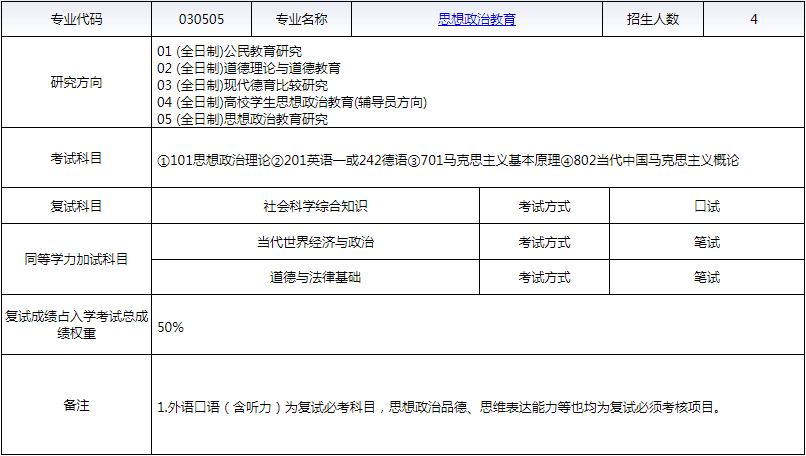The image size is (806, 456).
Task: Click the exam subjects text starting with 101思想政治理论
Action: pyautogui.click(x=448, y=160)
